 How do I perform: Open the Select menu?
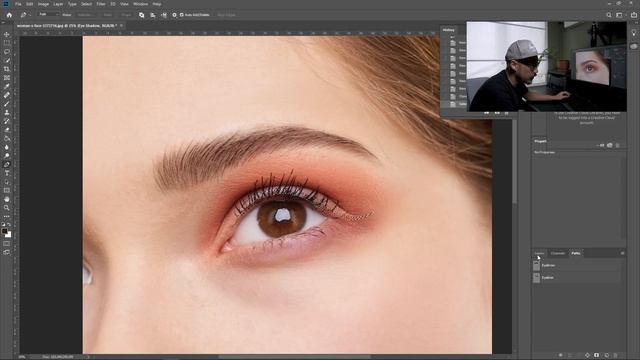pyautogui.click(x=86, y=4)
